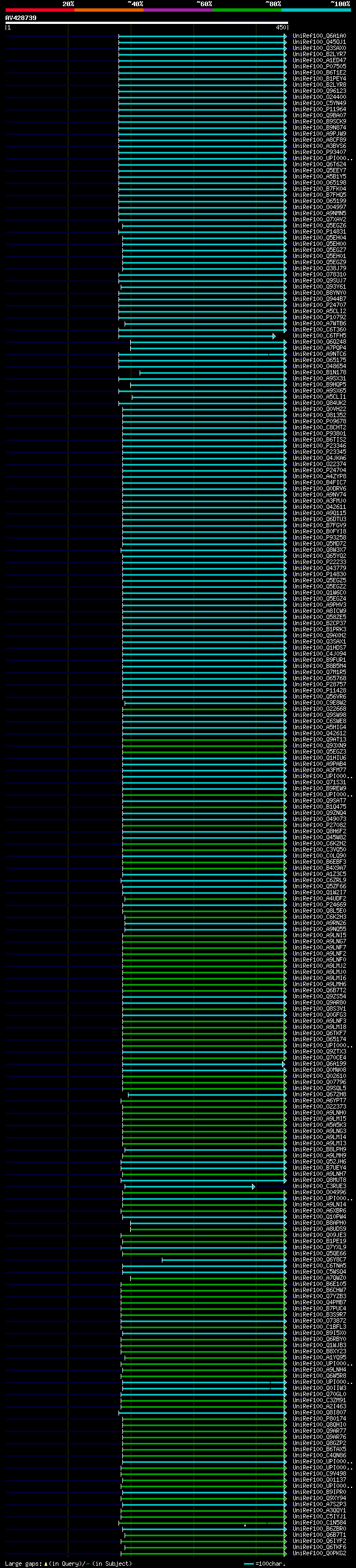Viewport: 356px width, 1568px height.
Task: Select the UniRef100_P11964 entry
Action: click(319, 109)
